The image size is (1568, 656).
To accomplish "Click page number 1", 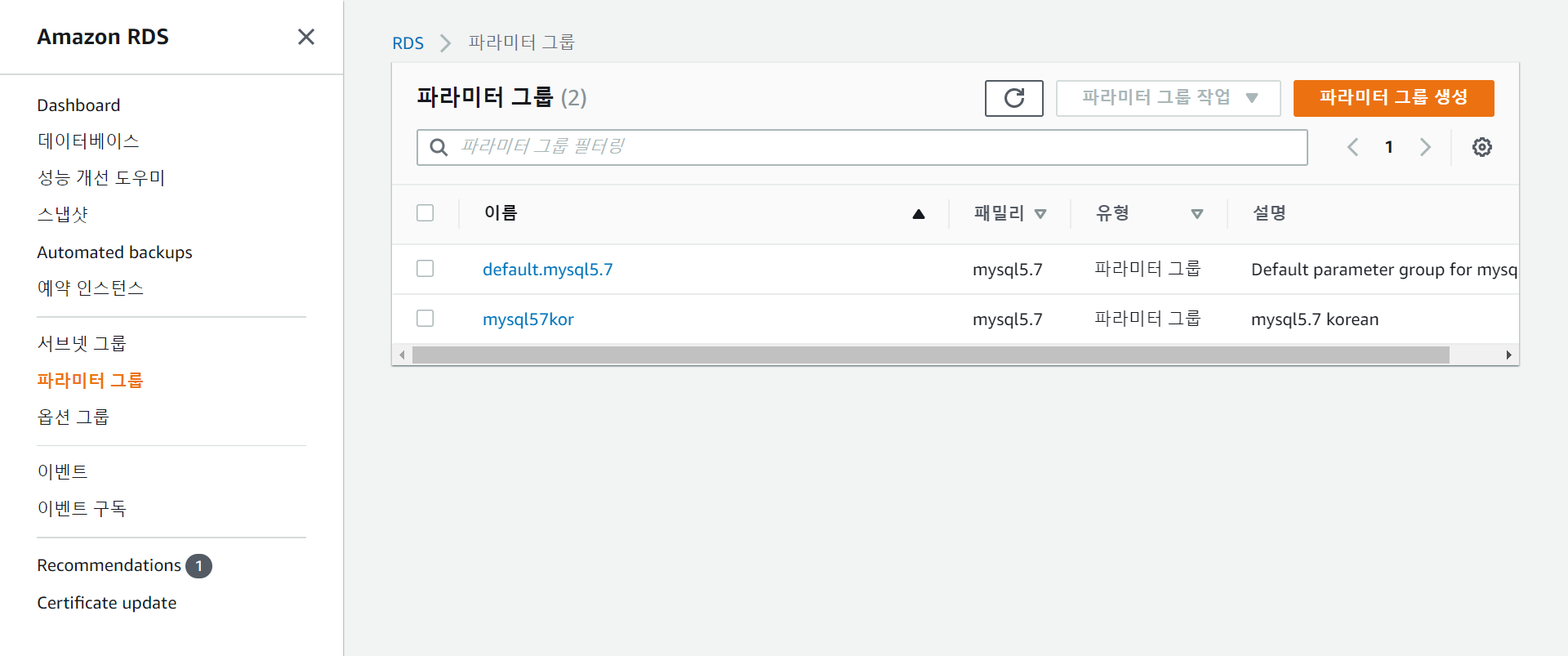I will 1388,147.
